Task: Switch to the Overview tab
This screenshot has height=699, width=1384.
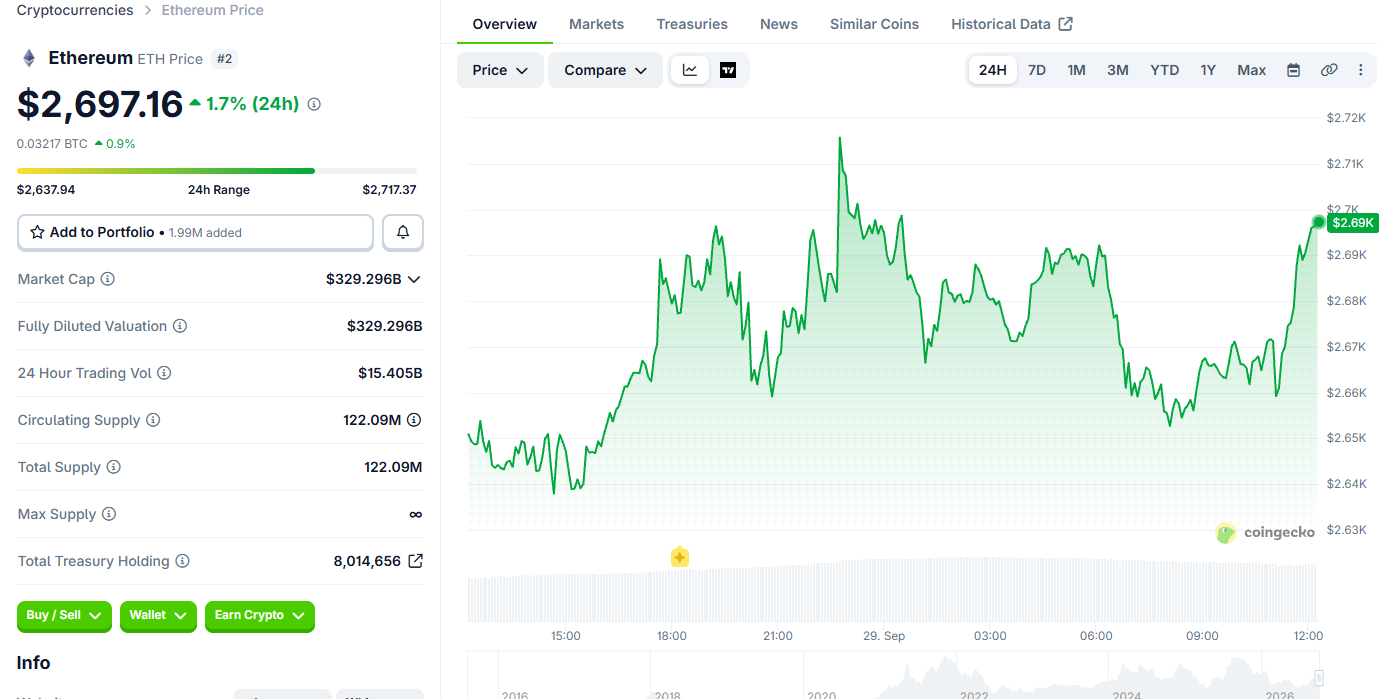Action: [x=505, y=24]
